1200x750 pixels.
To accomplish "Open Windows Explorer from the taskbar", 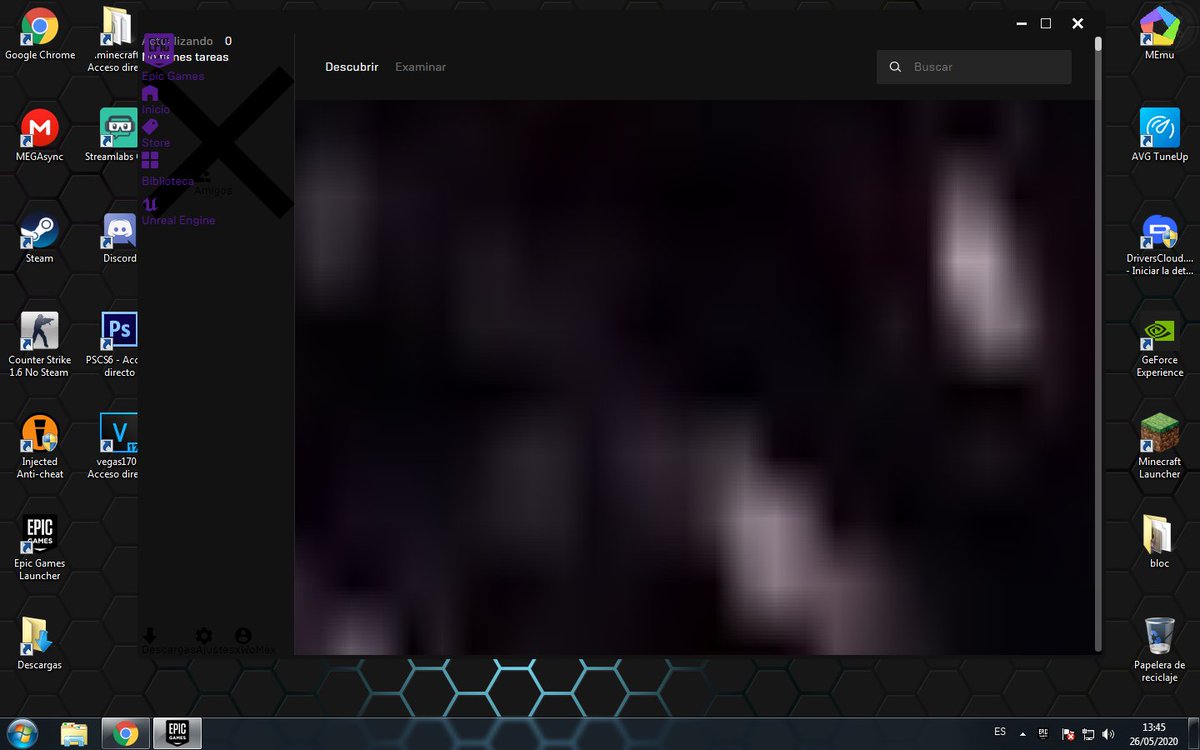I will [75, 734].
